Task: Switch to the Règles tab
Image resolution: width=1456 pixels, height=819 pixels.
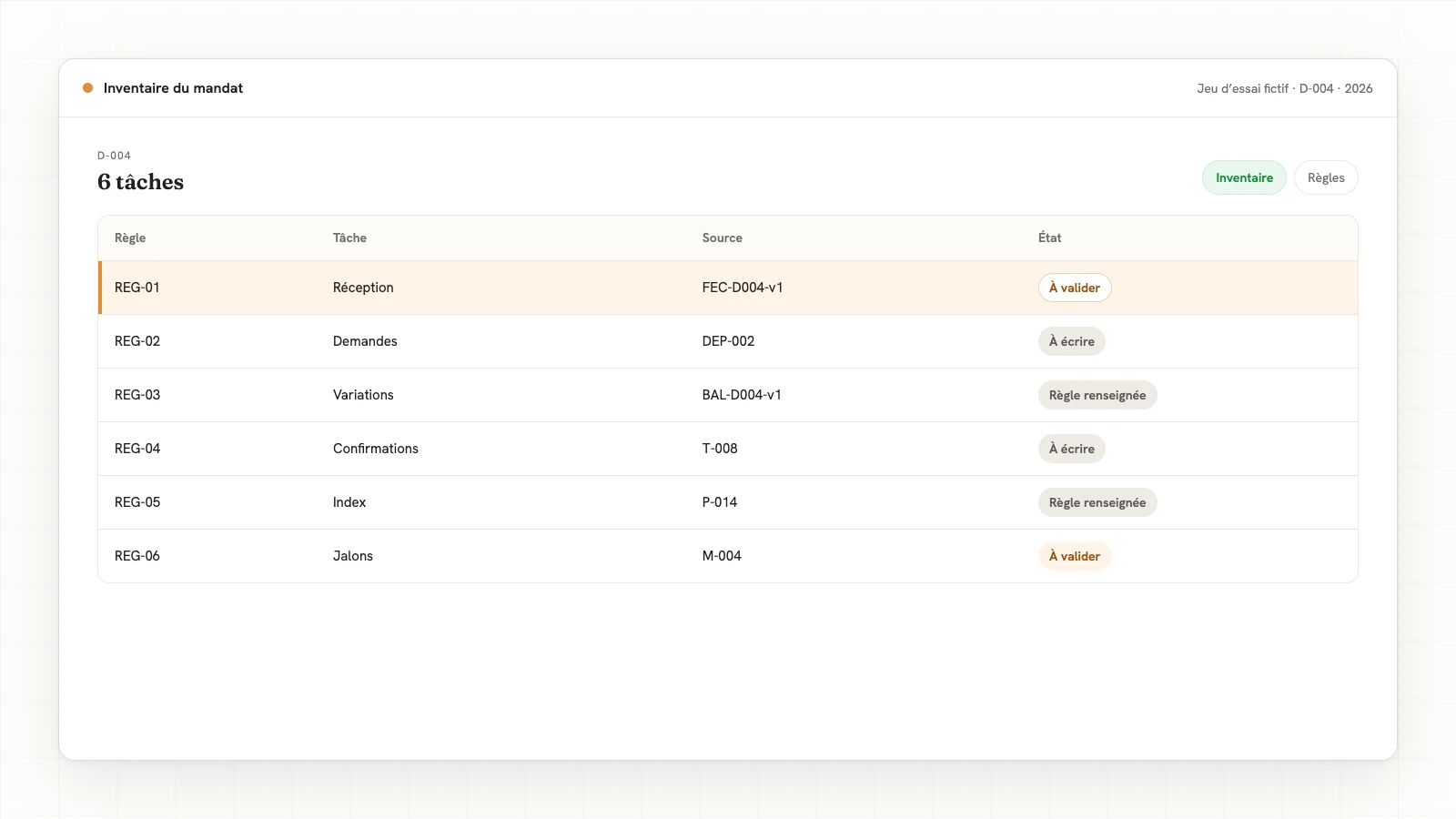Action: tap(1326, 177)
